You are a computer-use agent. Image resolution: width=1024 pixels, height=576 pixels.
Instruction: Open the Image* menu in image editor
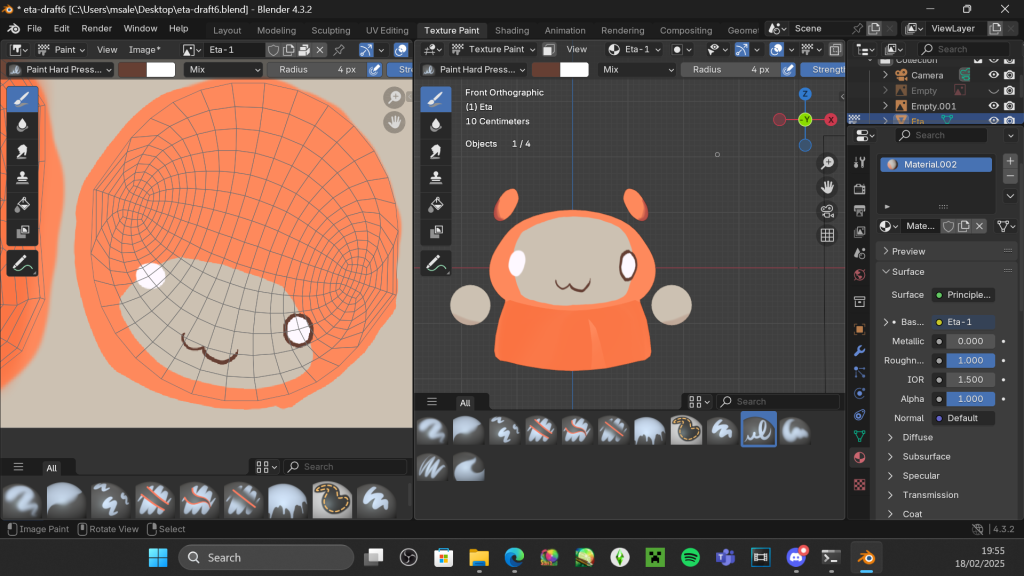coord(144,50)
